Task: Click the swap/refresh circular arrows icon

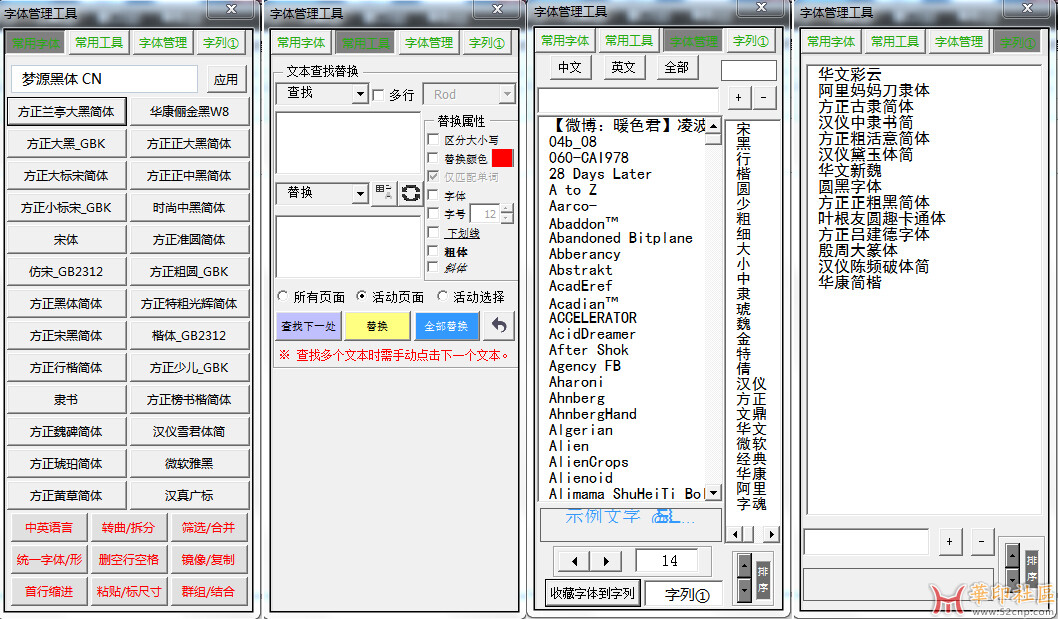Action: 410,193
